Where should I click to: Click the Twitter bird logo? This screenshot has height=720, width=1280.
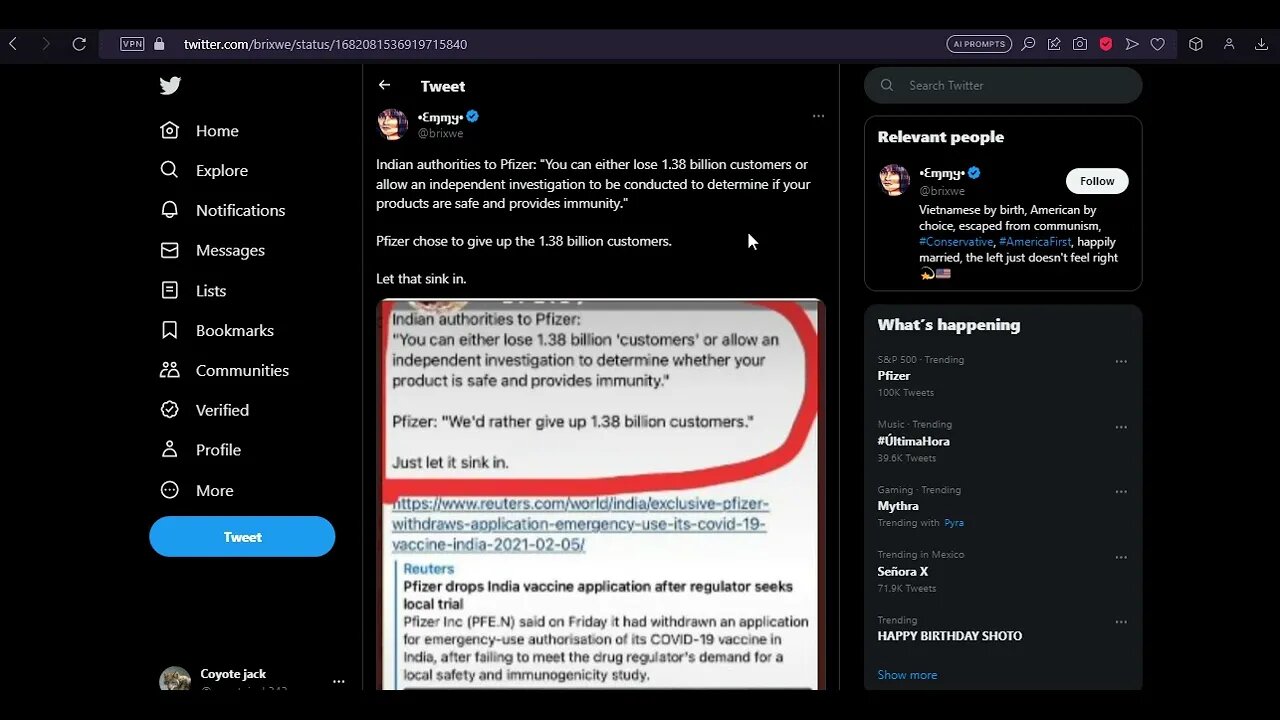170,86
